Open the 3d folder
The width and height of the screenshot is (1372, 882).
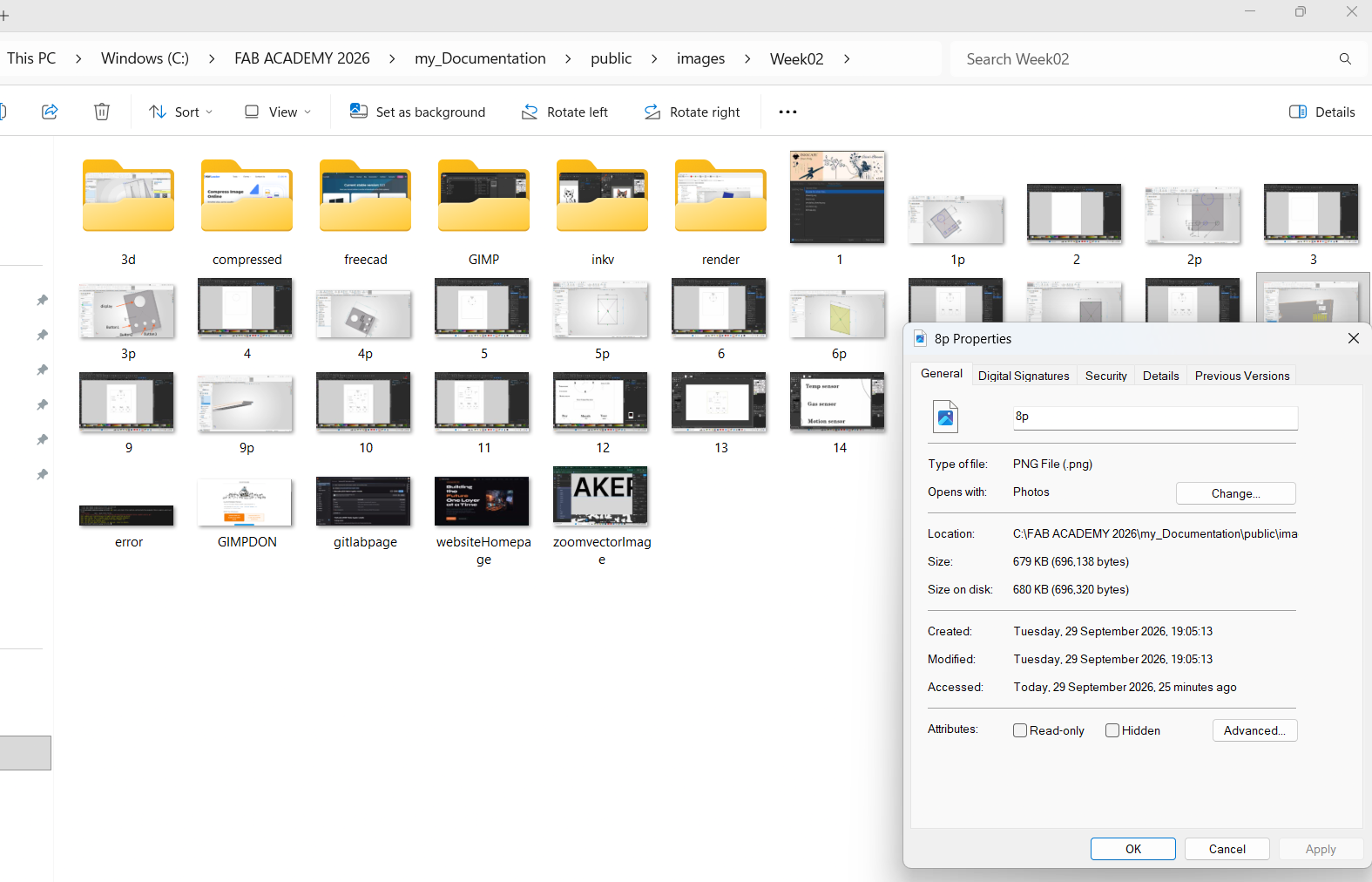pyautogui.click(x=128, y=196)
